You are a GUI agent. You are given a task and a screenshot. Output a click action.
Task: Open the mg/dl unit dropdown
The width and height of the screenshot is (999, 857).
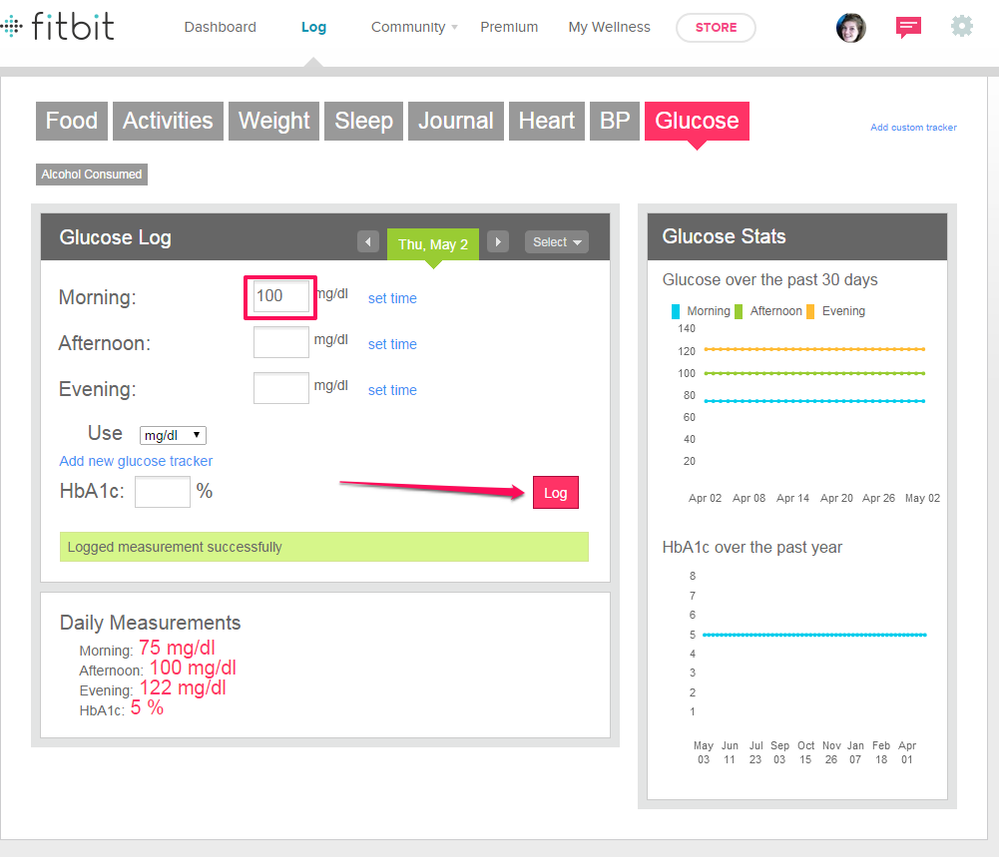(173, 435)
